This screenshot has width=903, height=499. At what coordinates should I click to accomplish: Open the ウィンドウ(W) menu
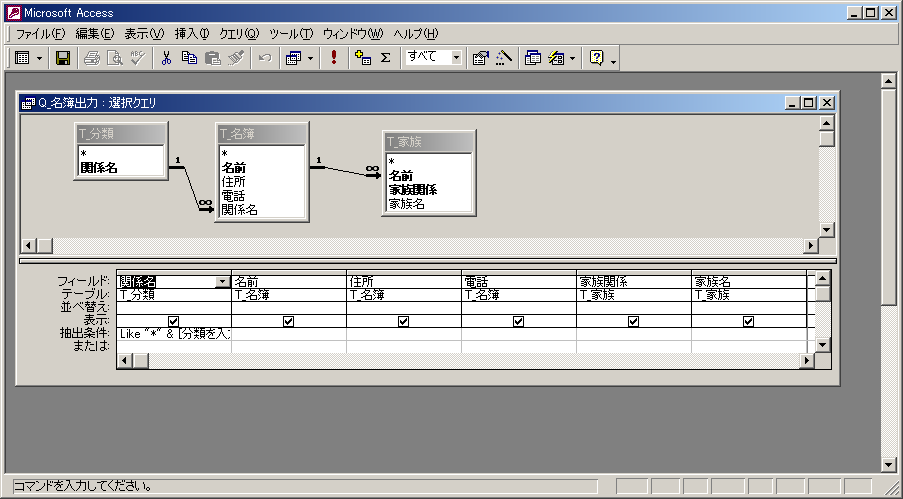[x=352, y=33]
